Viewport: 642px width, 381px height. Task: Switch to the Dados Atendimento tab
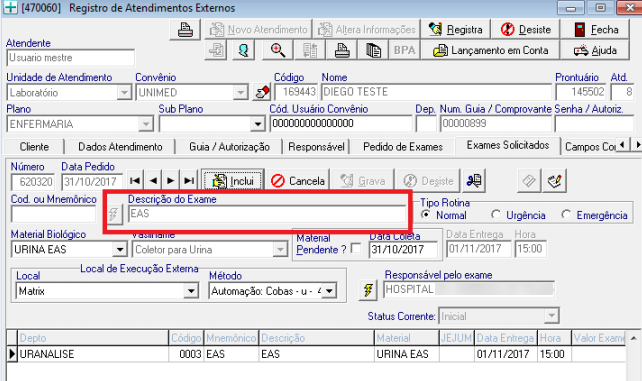(x=120, y=147)
